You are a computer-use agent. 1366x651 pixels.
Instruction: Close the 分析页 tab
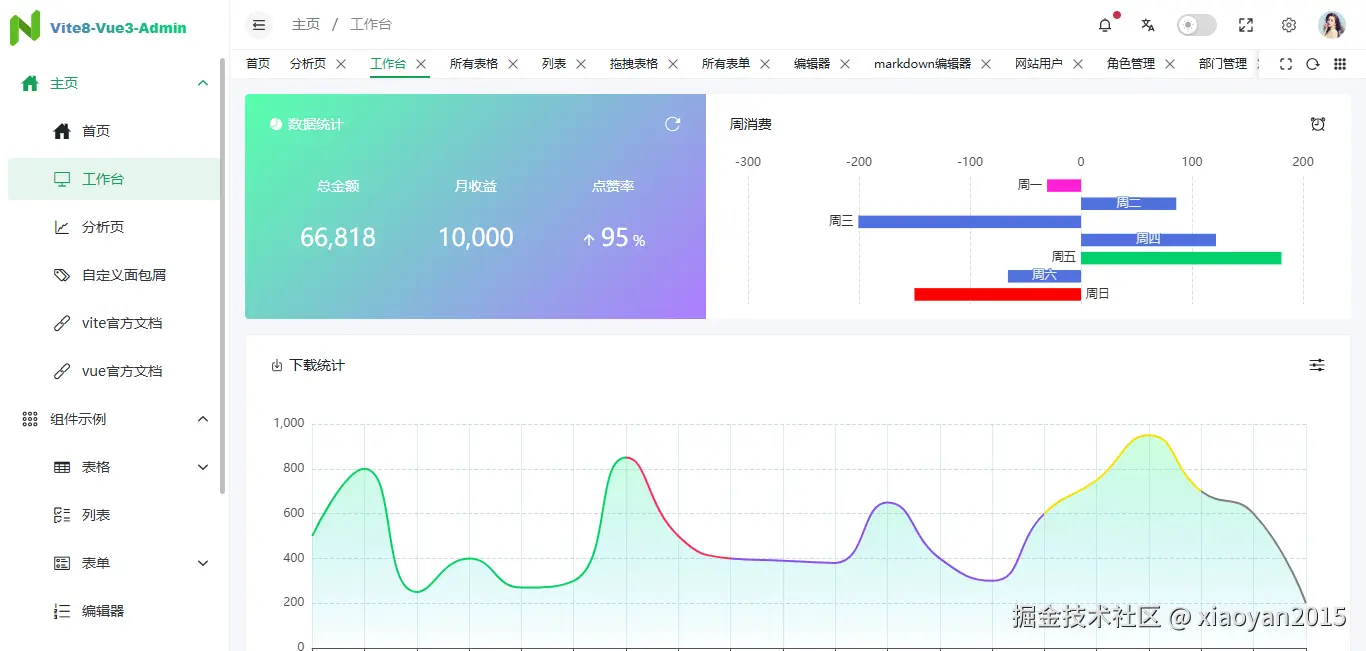(x=341, y=64)
